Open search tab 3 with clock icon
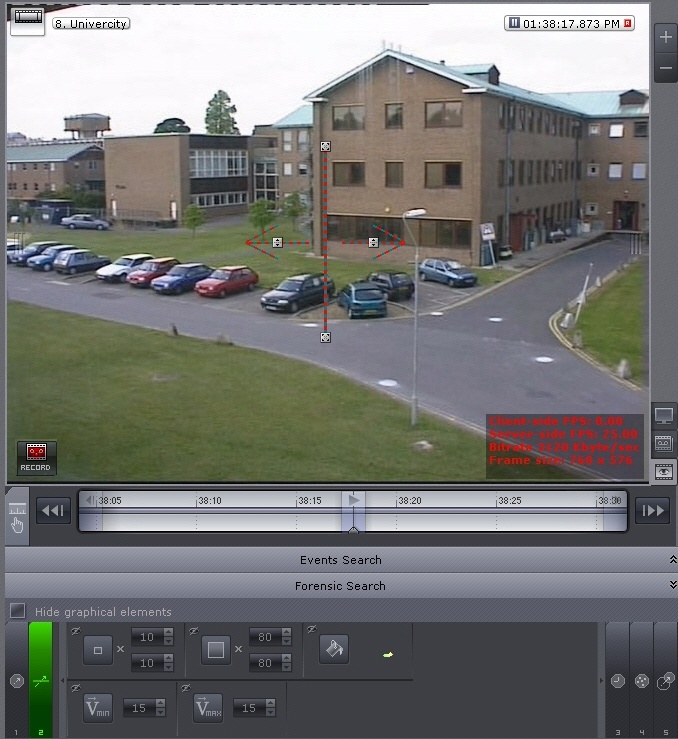The height and width of the screenshot is (739, 678). (x=617, y=680)
